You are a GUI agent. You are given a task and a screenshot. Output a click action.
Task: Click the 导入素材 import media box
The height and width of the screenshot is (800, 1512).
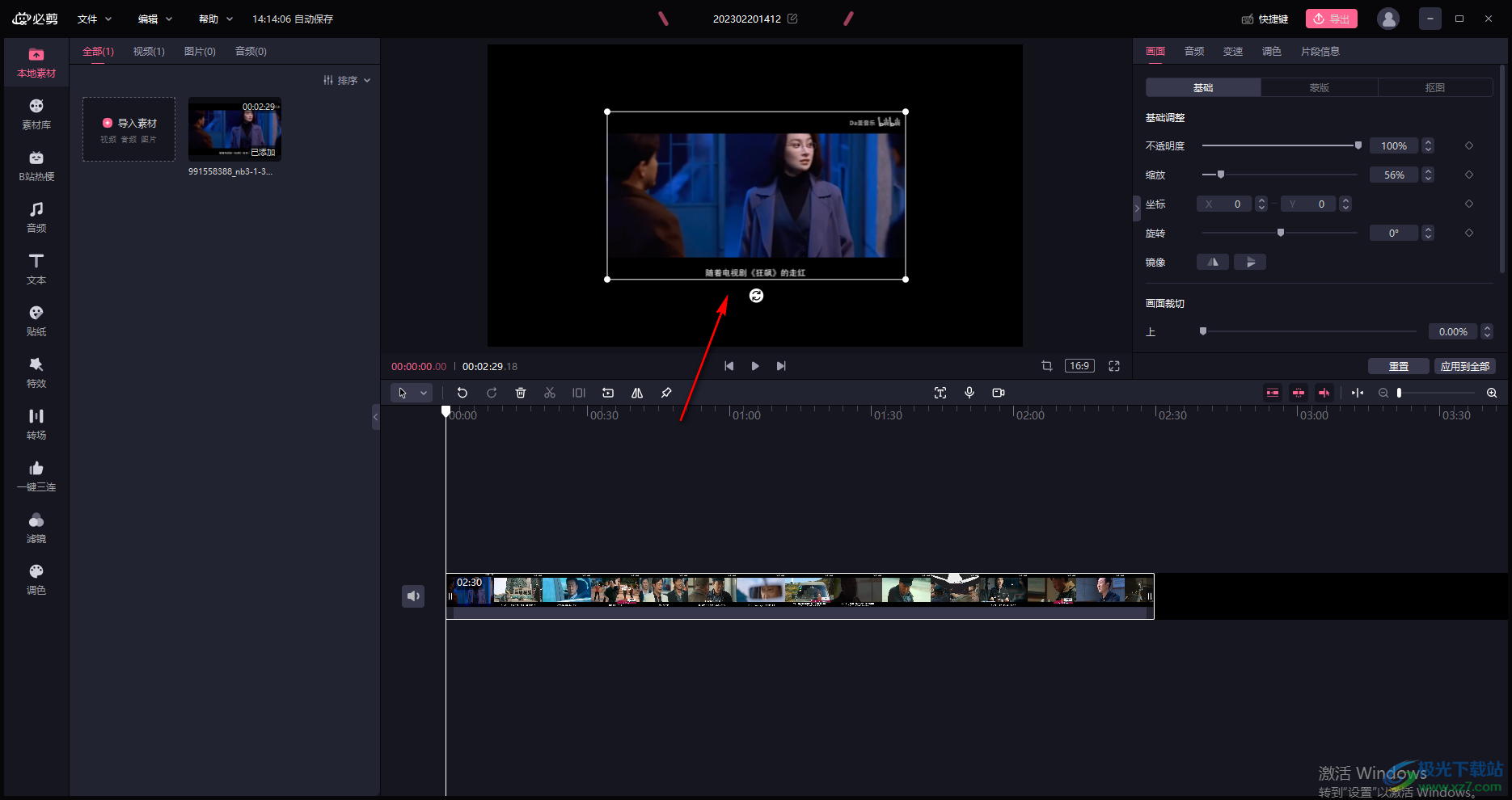[129, 129]
